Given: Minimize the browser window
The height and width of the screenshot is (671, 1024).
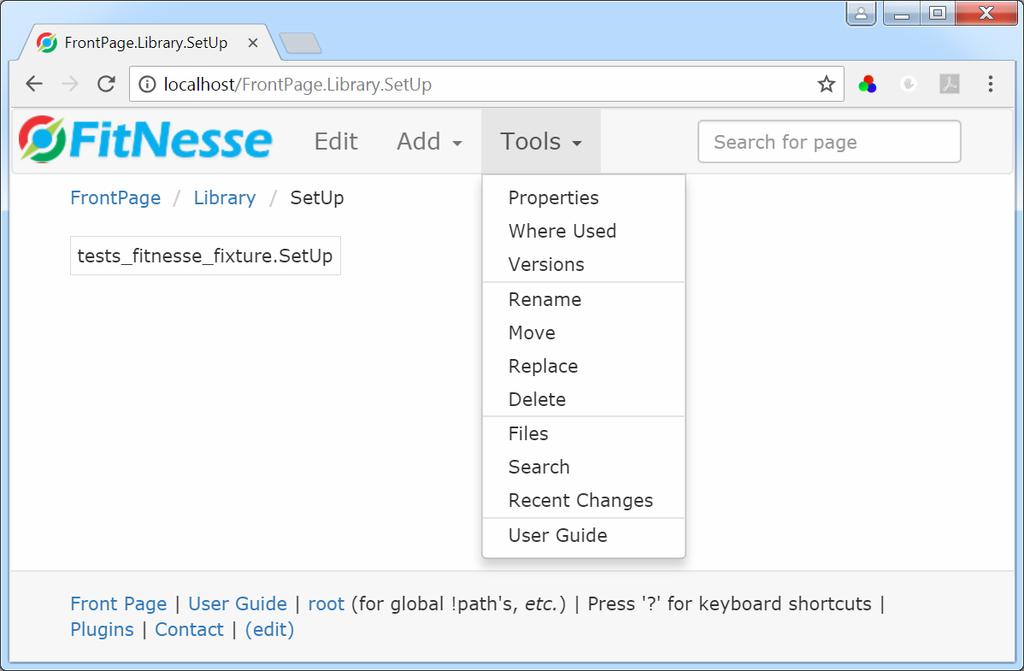Looking at the screenshot, I should coord(902,13).
